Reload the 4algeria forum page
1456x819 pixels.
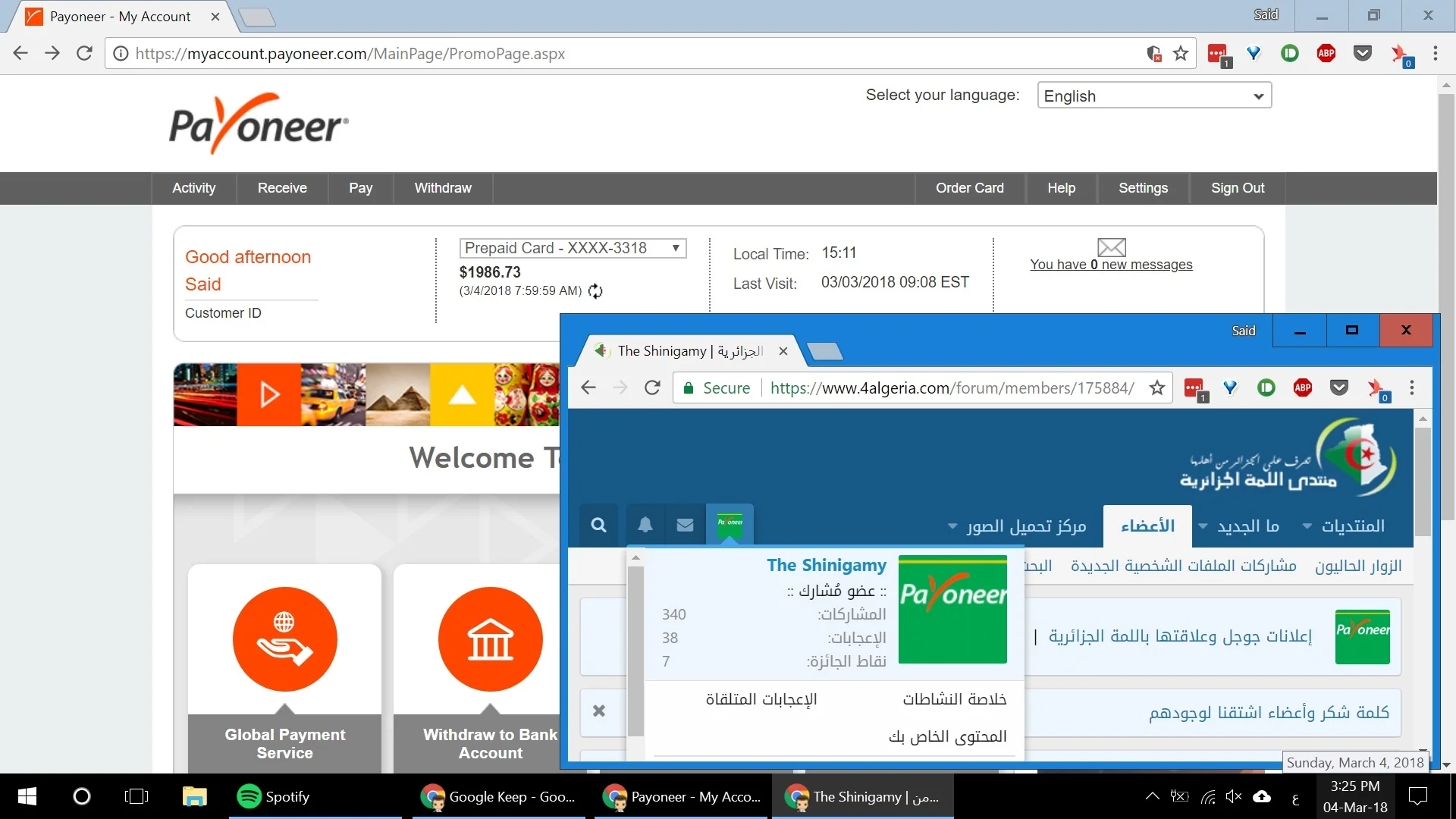coord(652,388)
